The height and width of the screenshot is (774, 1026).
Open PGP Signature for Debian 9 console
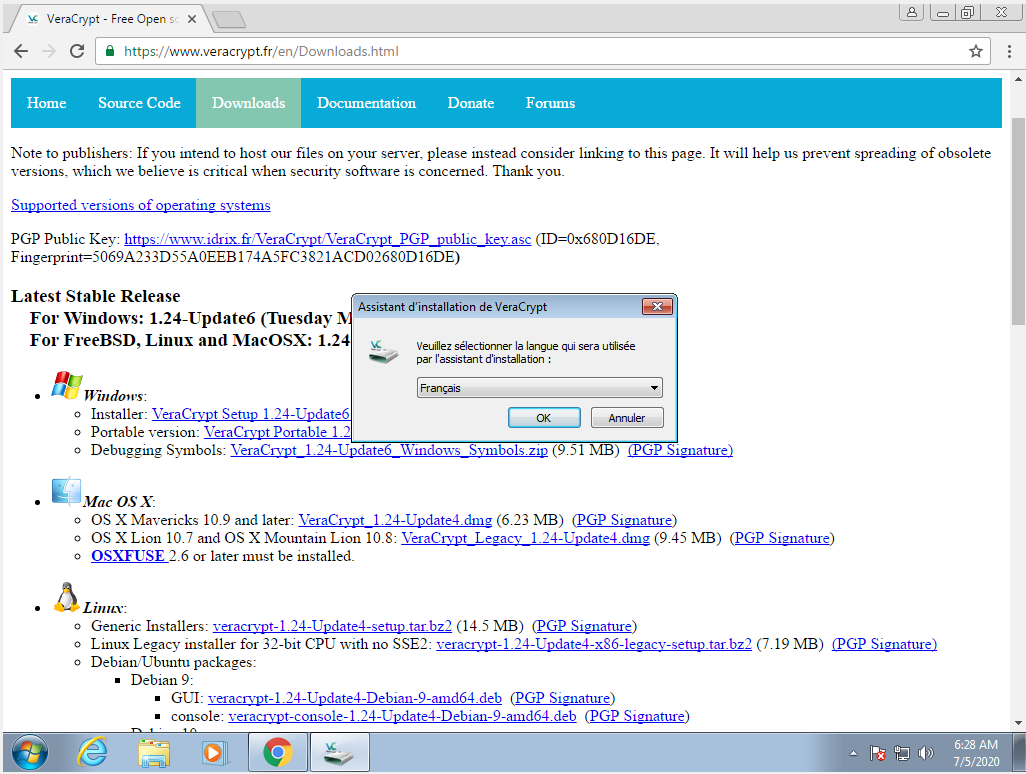pos(637,716)
